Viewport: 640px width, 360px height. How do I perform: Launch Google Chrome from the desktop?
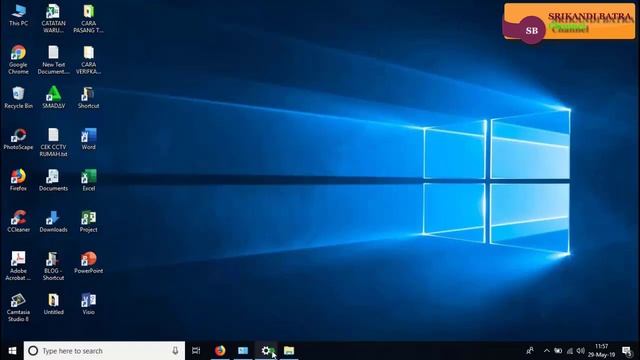(18, 60)
